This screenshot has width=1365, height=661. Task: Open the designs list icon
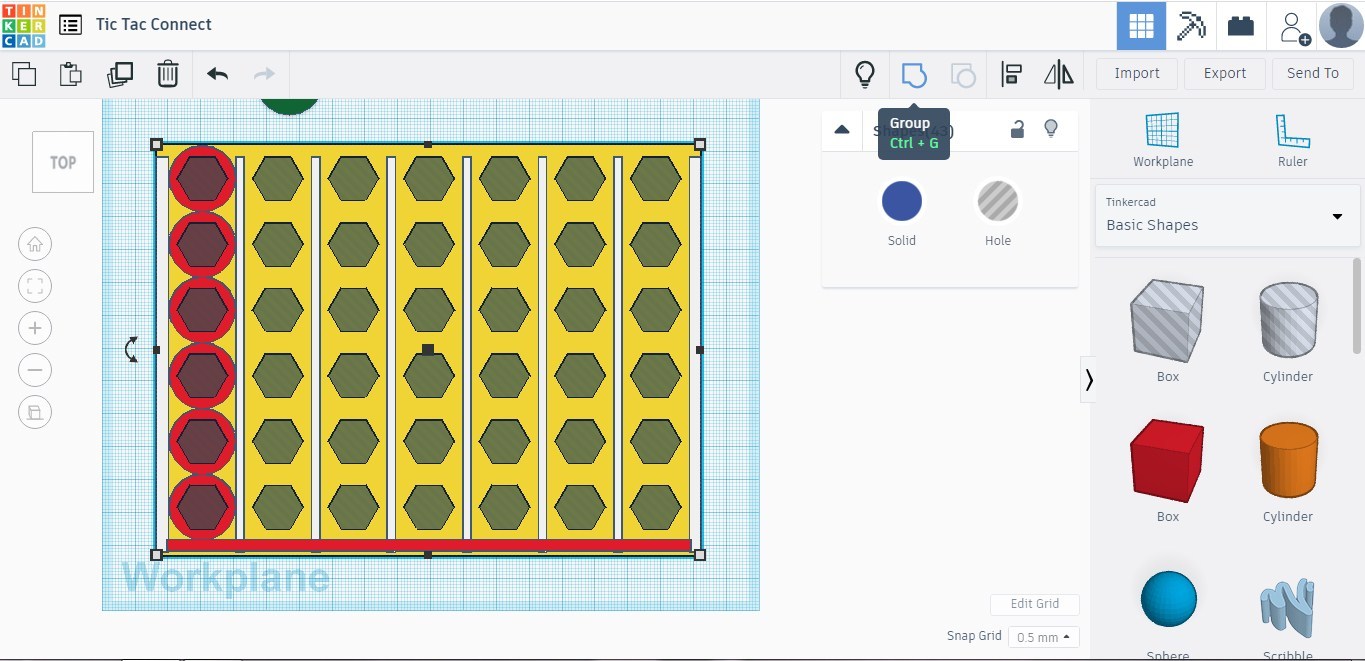(70, 25)
